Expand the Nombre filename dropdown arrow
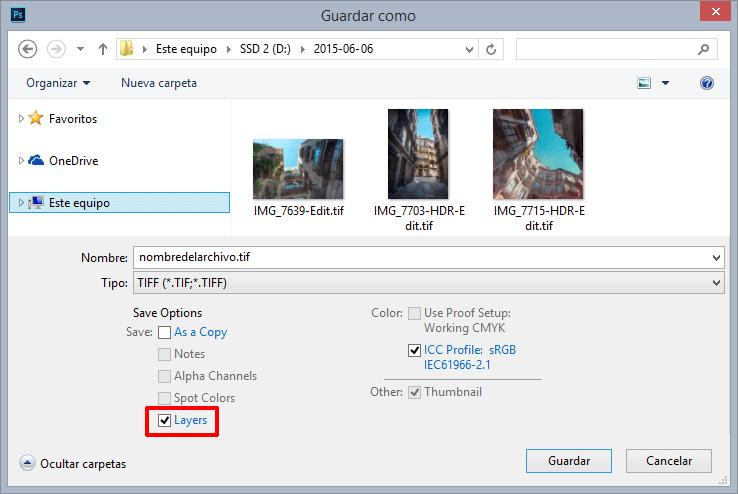This screenshot has width=738, height=494. [715, 258]
